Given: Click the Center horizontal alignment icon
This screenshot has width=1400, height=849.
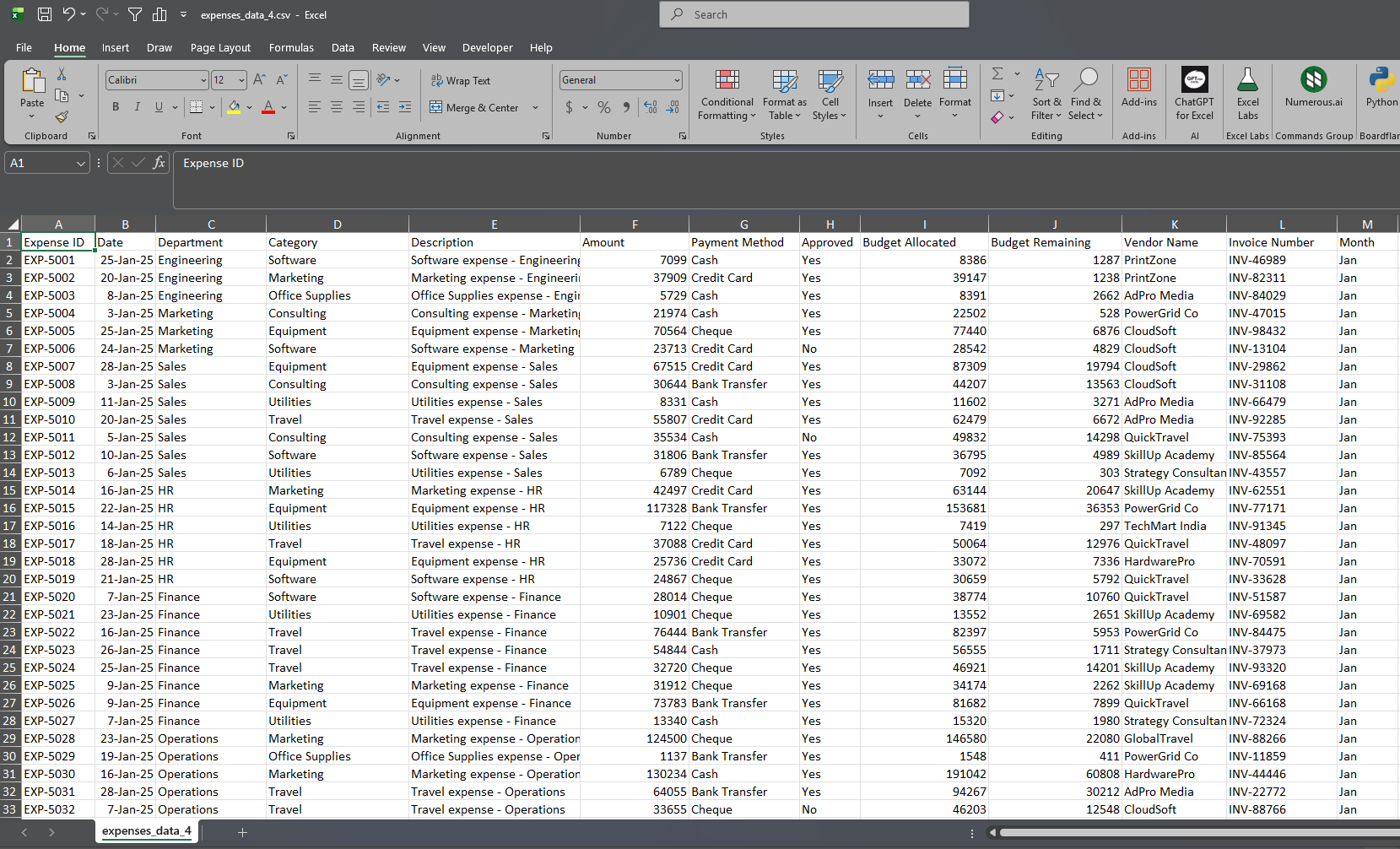Looking at the screenshot, I should click(x=336, y=107).
